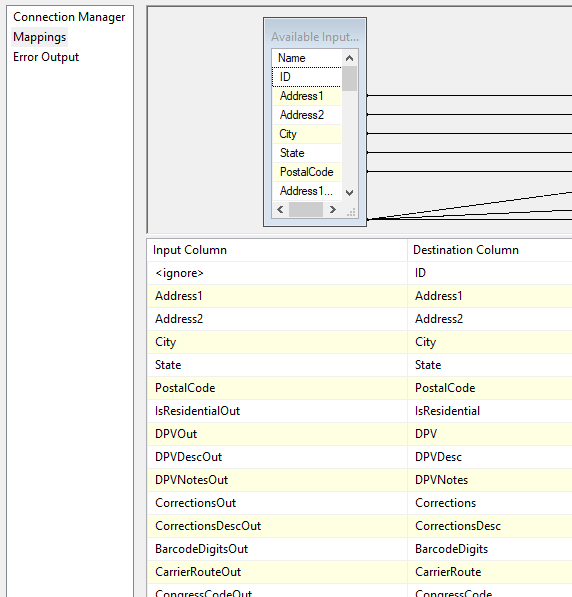The height and width of the screenshot is (597, 572).
Task: Click the vertical scrollbar thumb in Available Input
Action: coord(349,79)
